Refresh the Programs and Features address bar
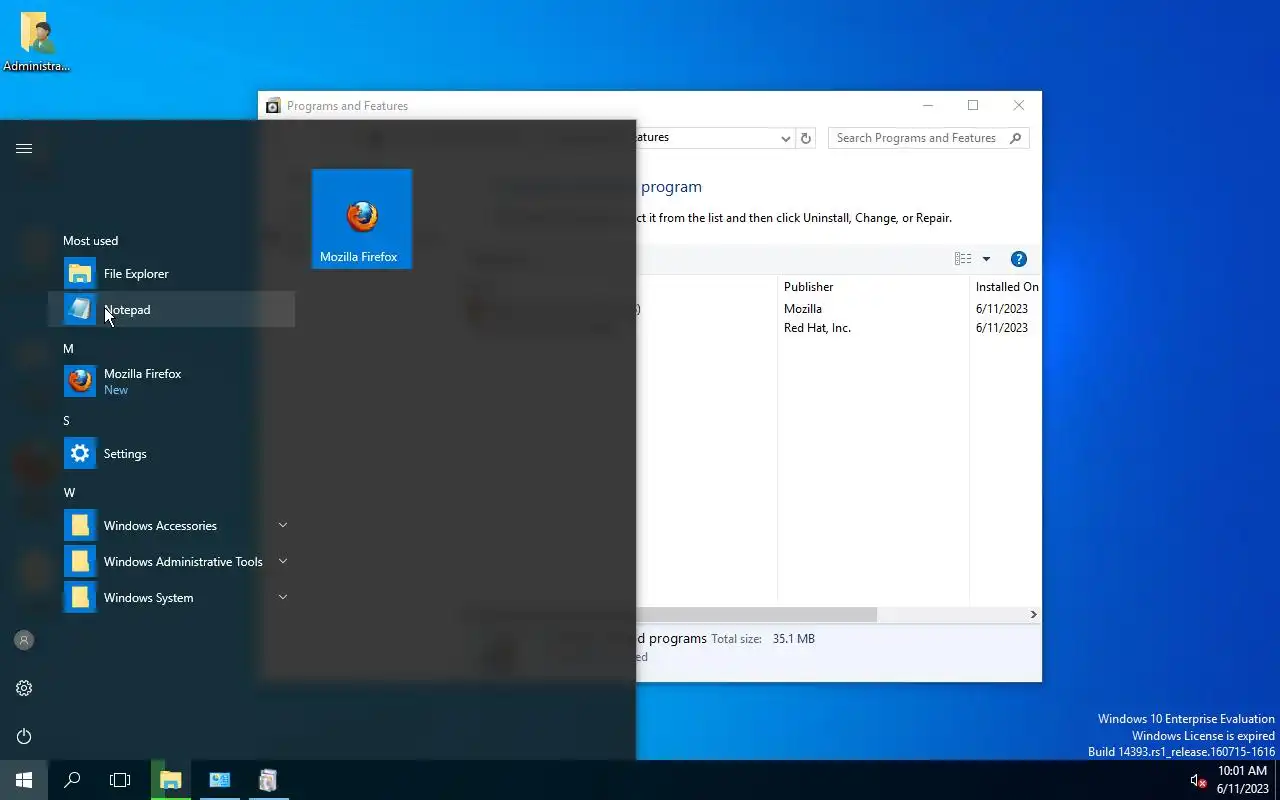Viewport: 1280px width, 800px height. [x=806, y=138]
